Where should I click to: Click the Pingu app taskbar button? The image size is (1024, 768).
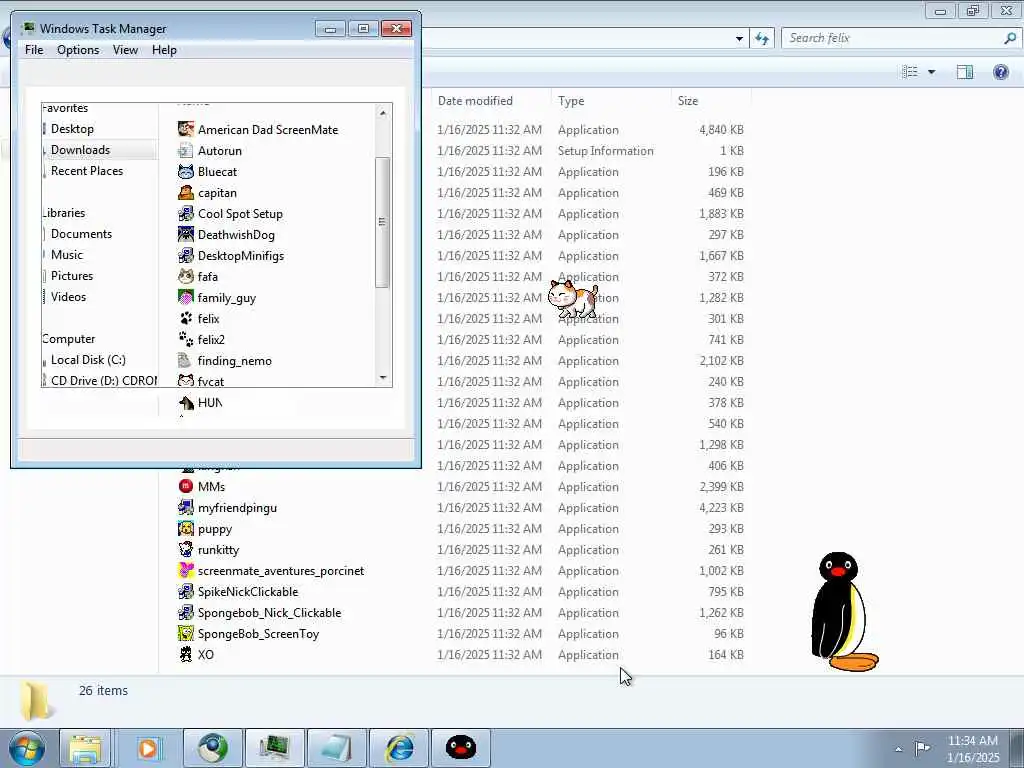[461, 748]
